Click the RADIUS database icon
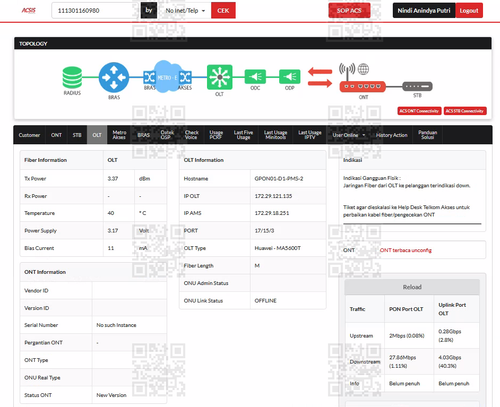 (x=72, y=77)
